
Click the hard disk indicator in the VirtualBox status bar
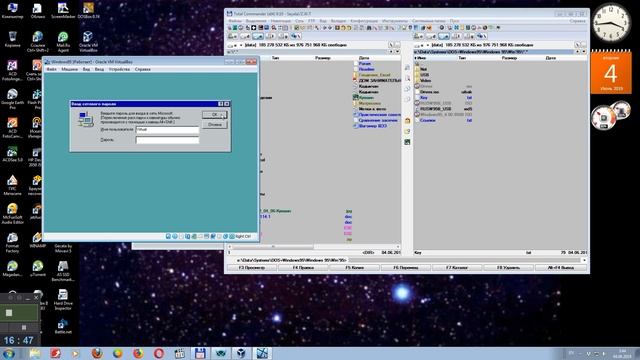pyautogui.click(x=168, y=236)
